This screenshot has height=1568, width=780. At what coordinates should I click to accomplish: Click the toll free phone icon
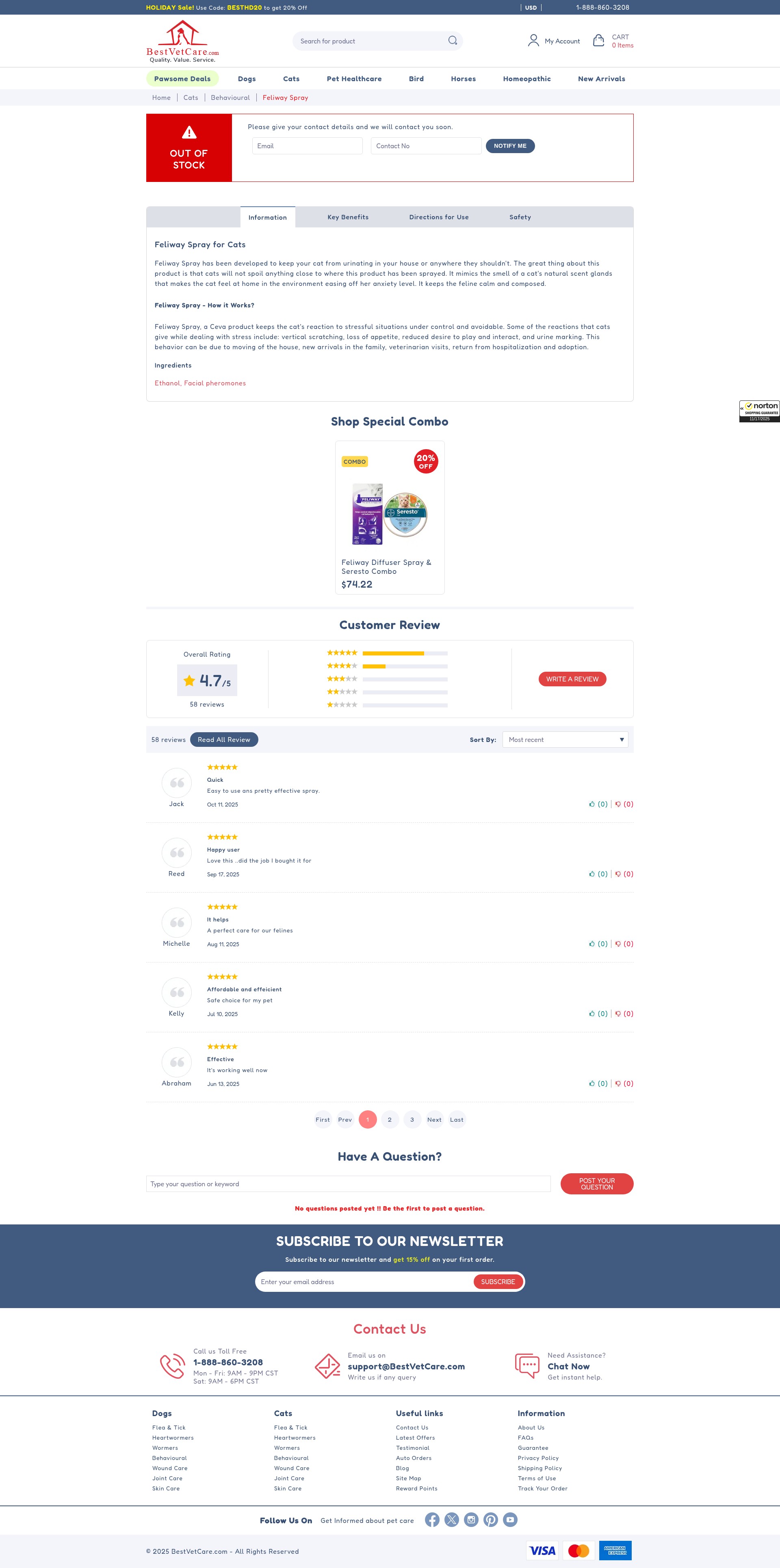172,1366
